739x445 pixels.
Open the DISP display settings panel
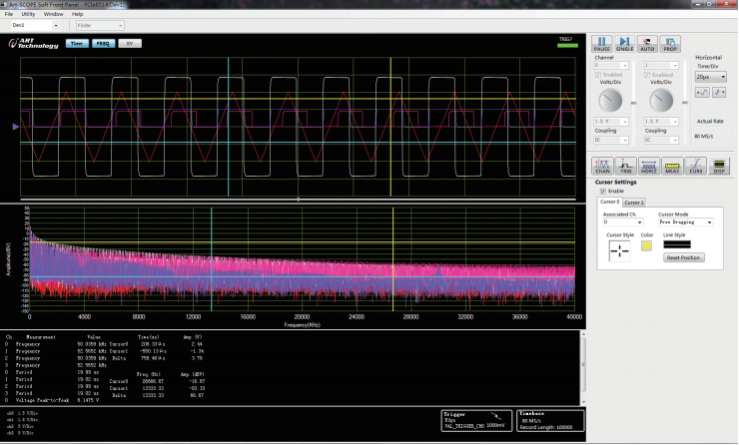[718, 166]
